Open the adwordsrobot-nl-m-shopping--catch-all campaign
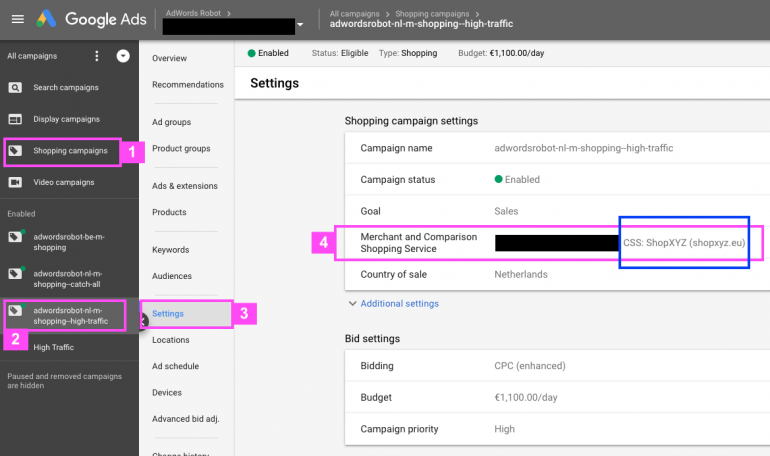 pyautogui.click(x=69, y=279)
